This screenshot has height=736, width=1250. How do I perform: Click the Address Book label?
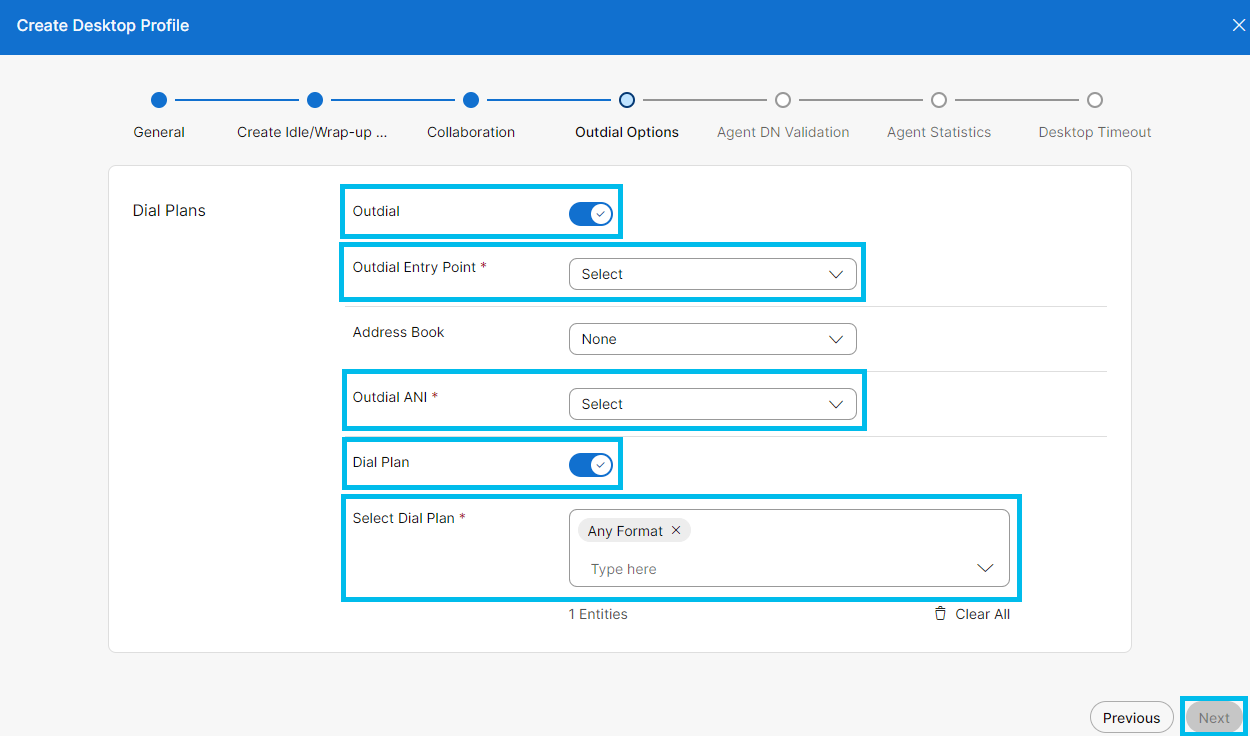click(398, 332)
